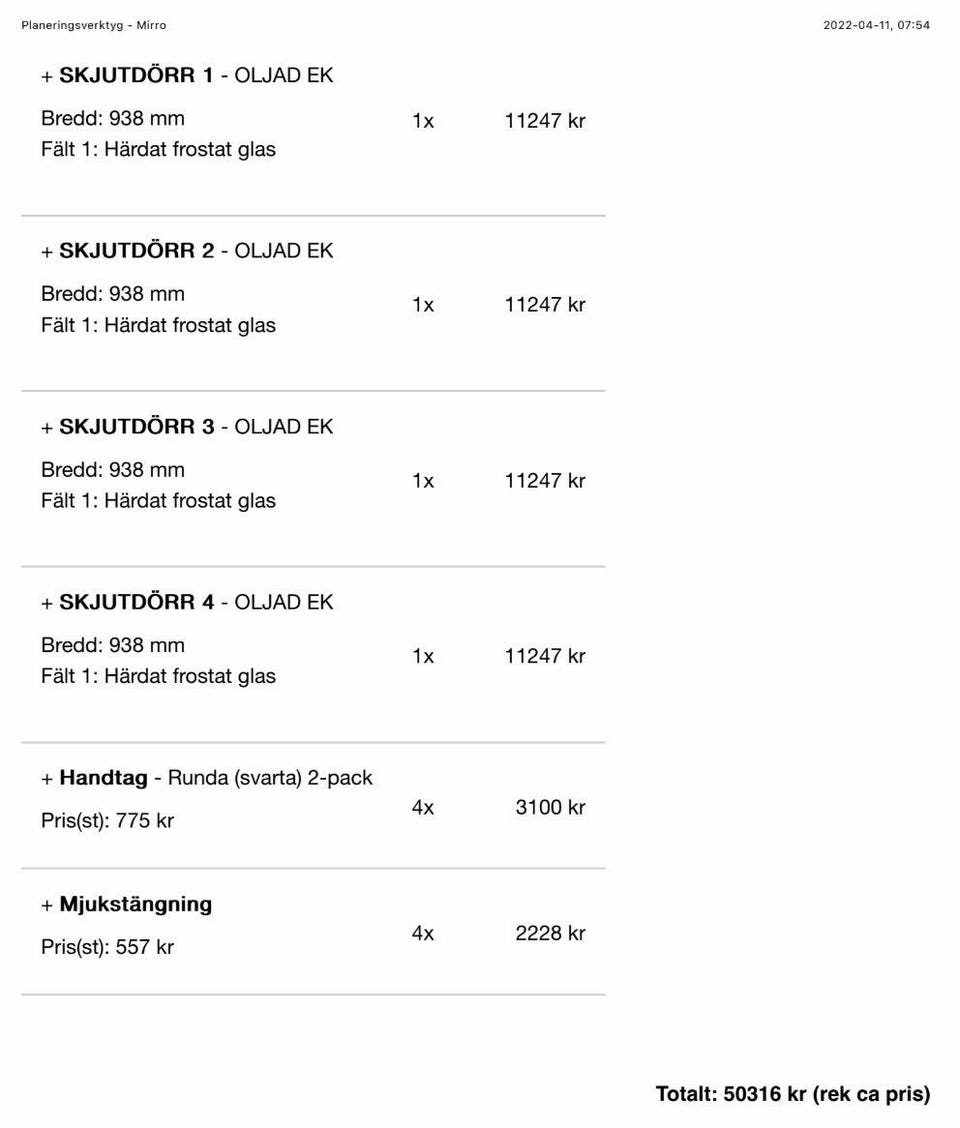Expand the plus icon beside SKJUTDÖRR 4
The height and width of the screenshot is (1128, 960).
[47, 604]
